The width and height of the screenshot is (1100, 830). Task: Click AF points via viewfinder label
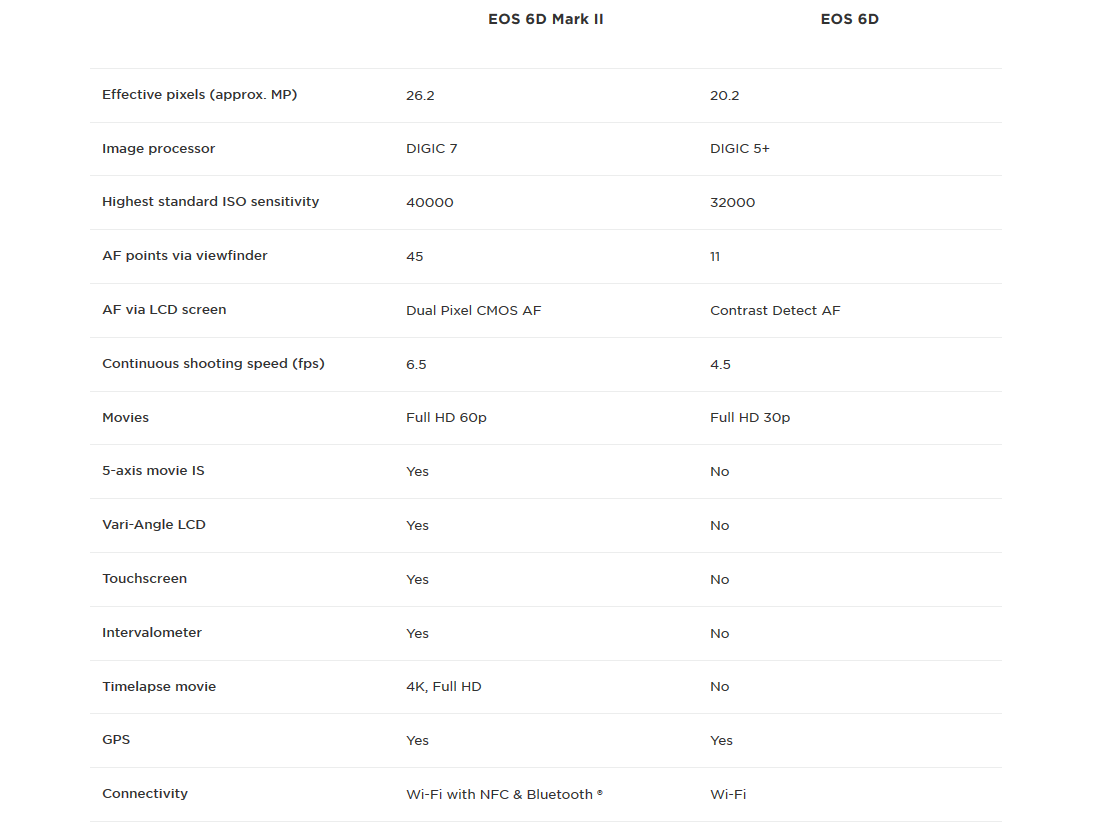(185, 256)
